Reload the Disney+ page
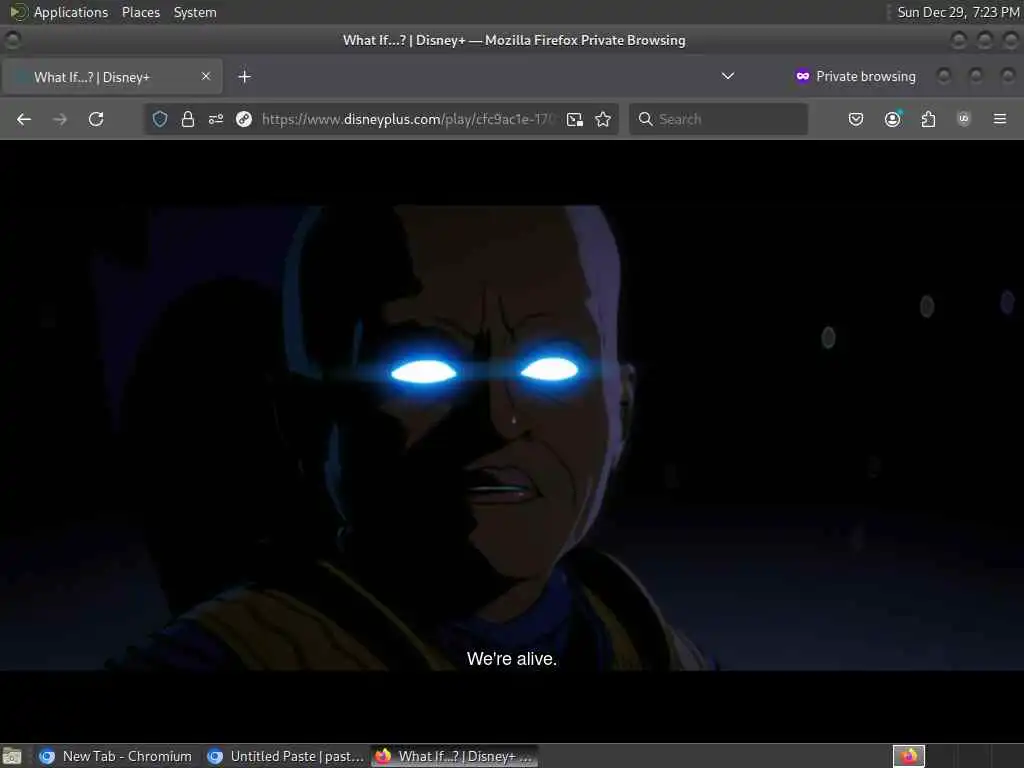The height and width of the screenshot is (768, 1024). tap(96, 119)
